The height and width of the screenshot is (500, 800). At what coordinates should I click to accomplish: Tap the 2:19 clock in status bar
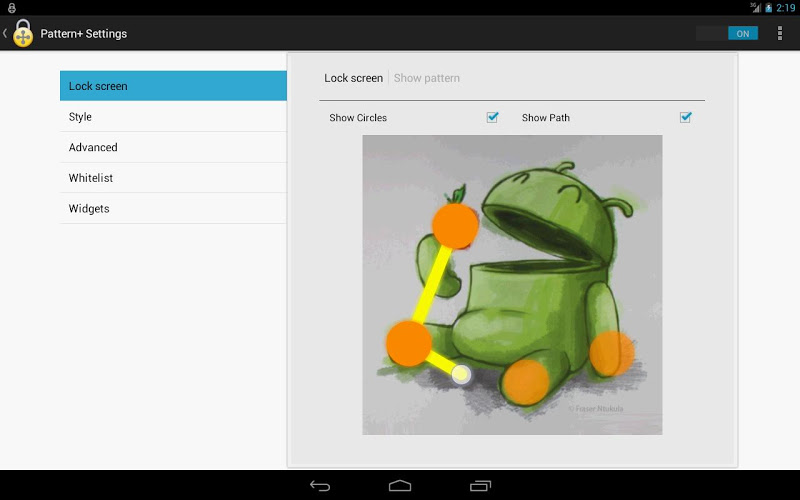coord(786,8)
